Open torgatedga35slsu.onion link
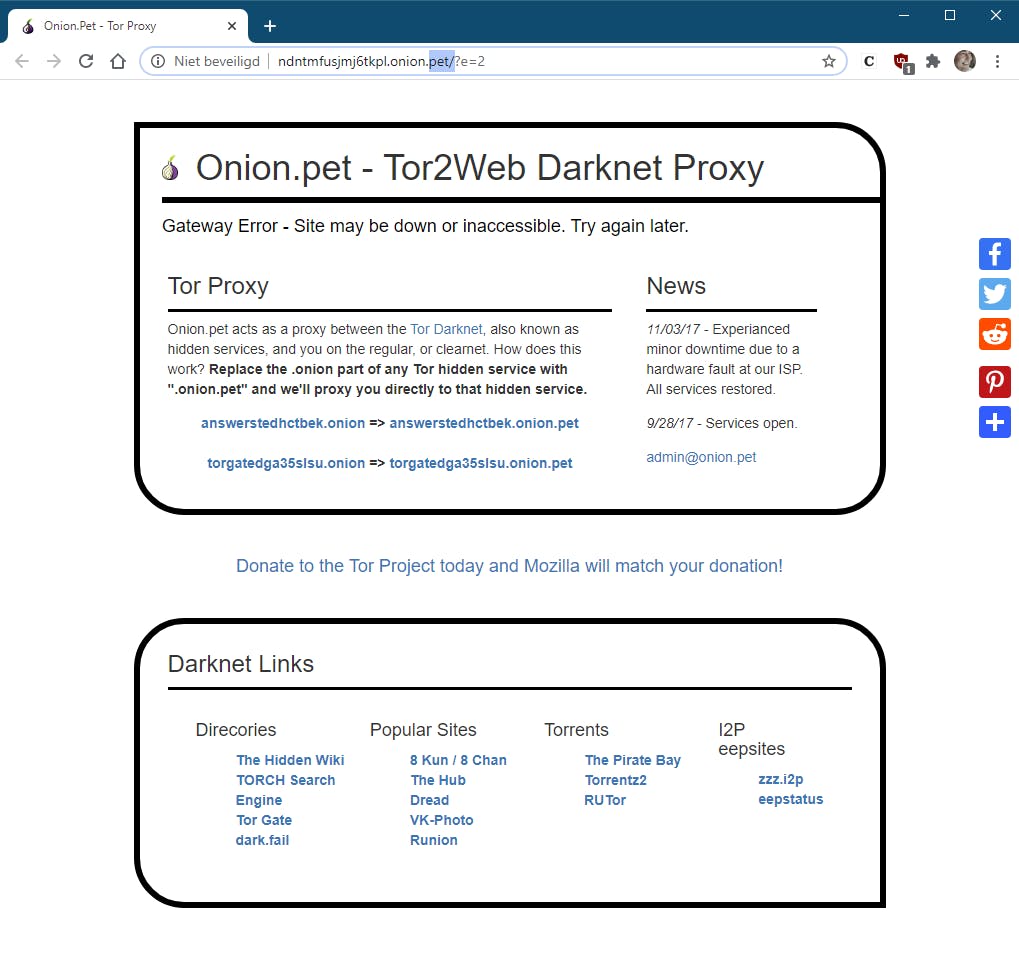This screenshot has width=1019, height=968. click(x=286, y=463)
